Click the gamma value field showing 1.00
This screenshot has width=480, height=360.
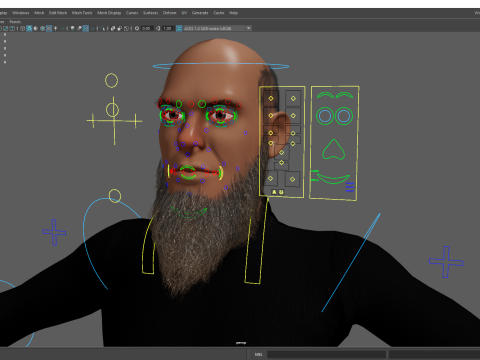tap(168, 29)
